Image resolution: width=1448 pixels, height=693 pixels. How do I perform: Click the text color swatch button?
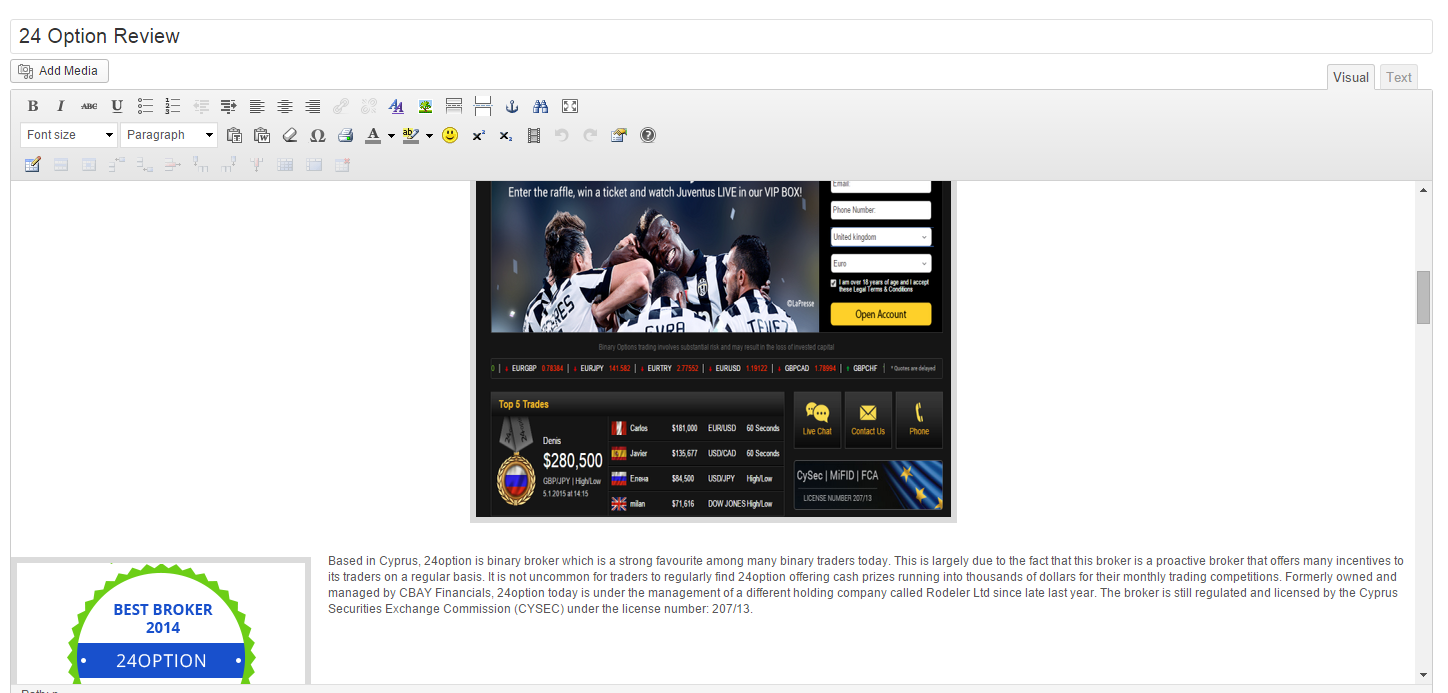[x=373, y=135]
